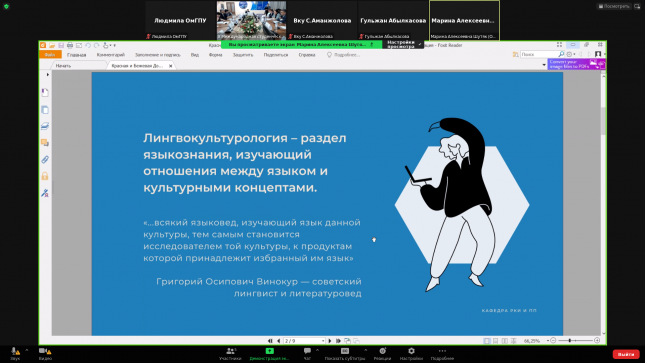Start video via Видео button in Zoom
This screenshot has height=363, width=645.
(45, 354)
